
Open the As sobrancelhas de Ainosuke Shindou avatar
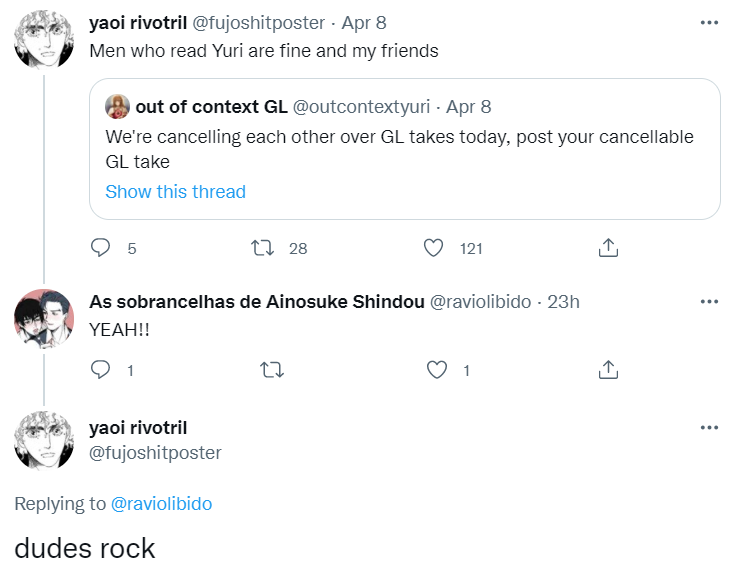pyautogui.click(x=44, y=320)
